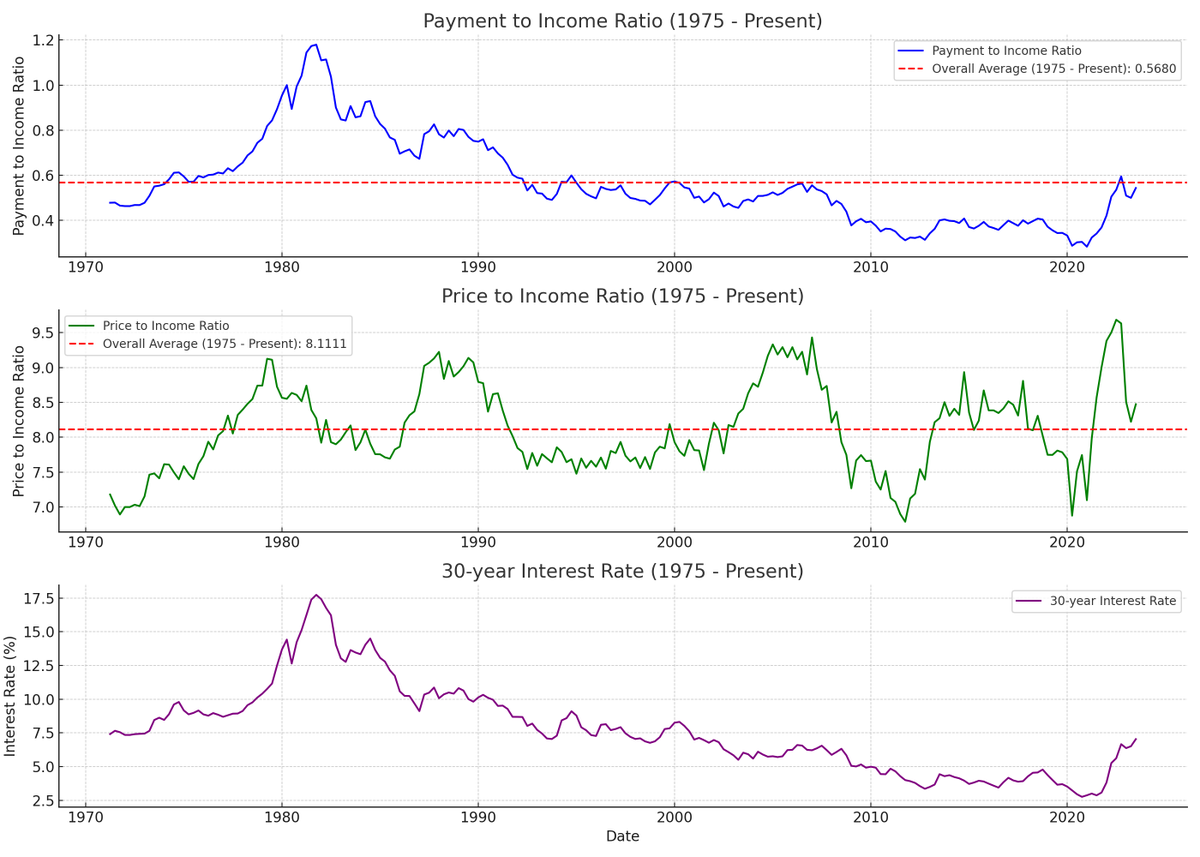This screenshot has height=857, width=1200.
Task: Click the "2020" tick under the Payment to Income chart
Action: 1067,269
